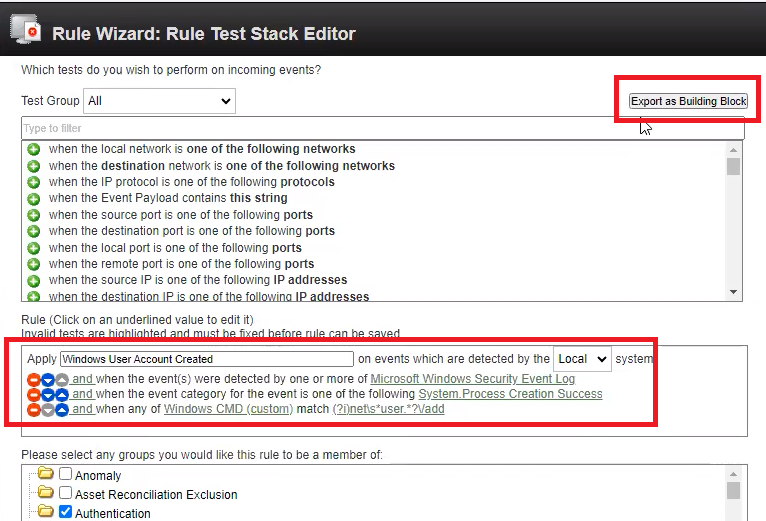
Task: Open the Local system dropdown
Action: point(582,359)
